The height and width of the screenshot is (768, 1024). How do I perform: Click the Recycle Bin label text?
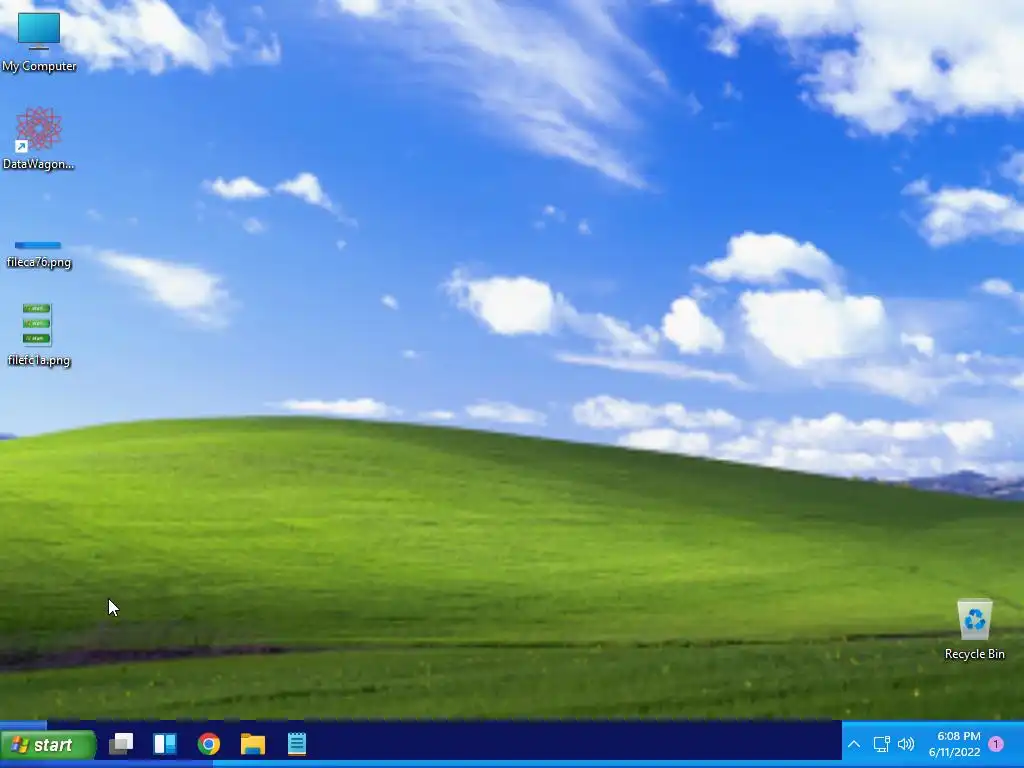point(974,654)
